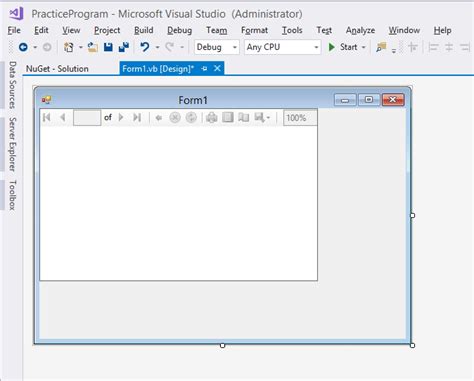Click the report viewer Refresh icon

click(x=191, y=117)
